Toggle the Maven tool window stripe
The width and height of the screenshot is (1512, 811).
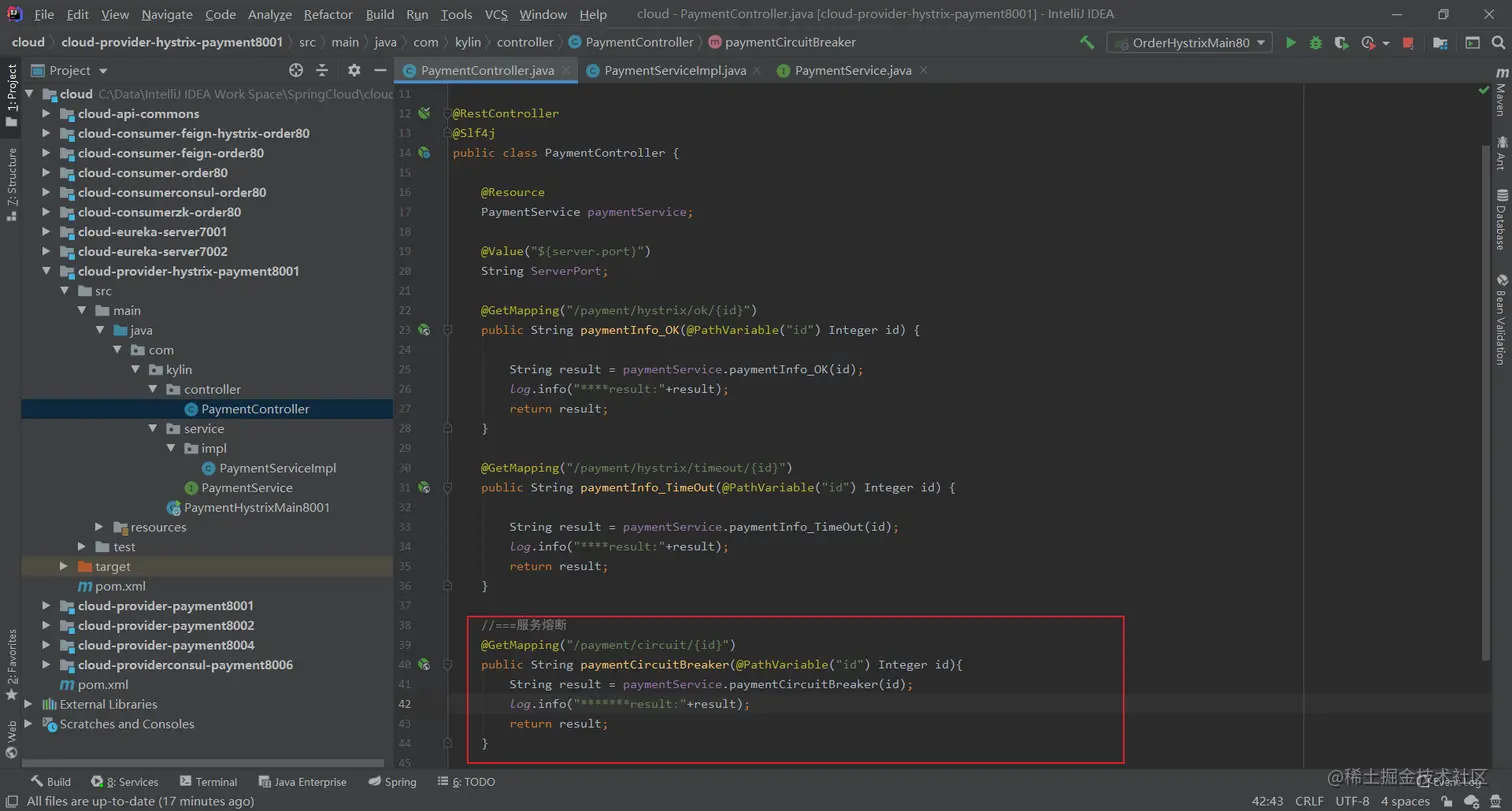click(x=1501, y=93)
